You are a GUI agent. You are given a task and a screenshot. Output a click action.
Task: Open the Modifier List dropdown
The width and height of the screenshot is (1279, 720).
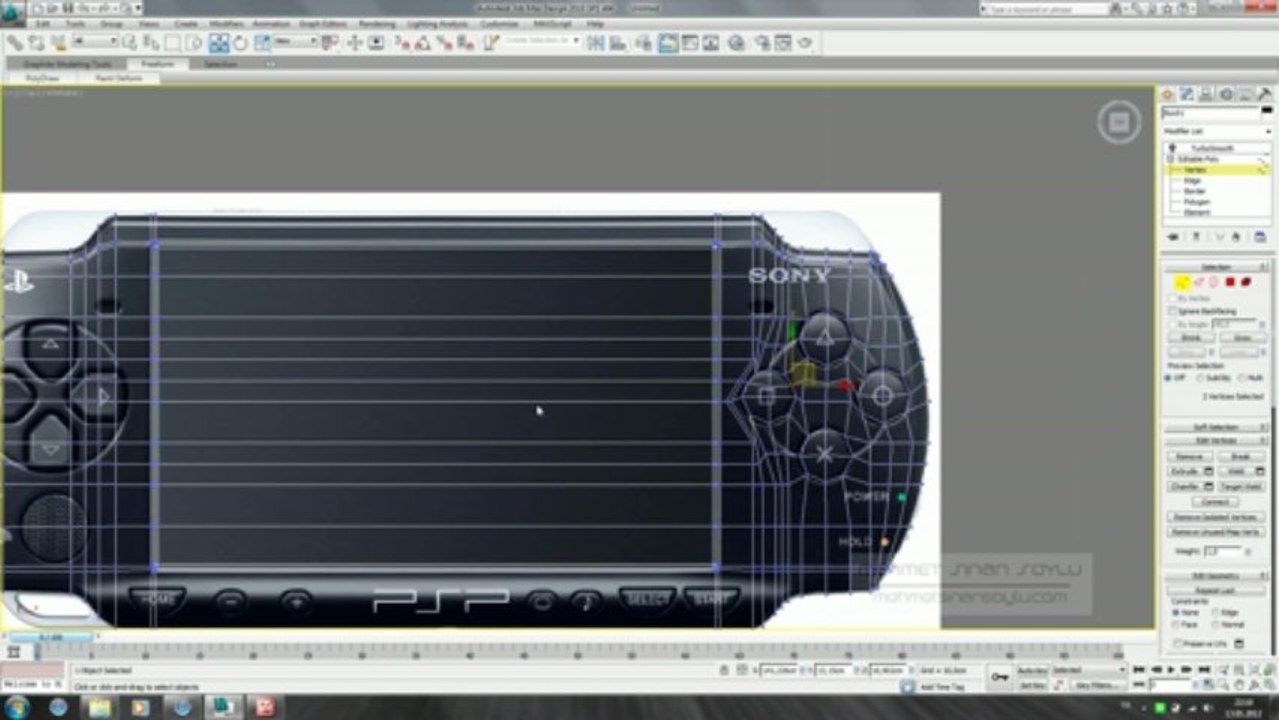1217,131
